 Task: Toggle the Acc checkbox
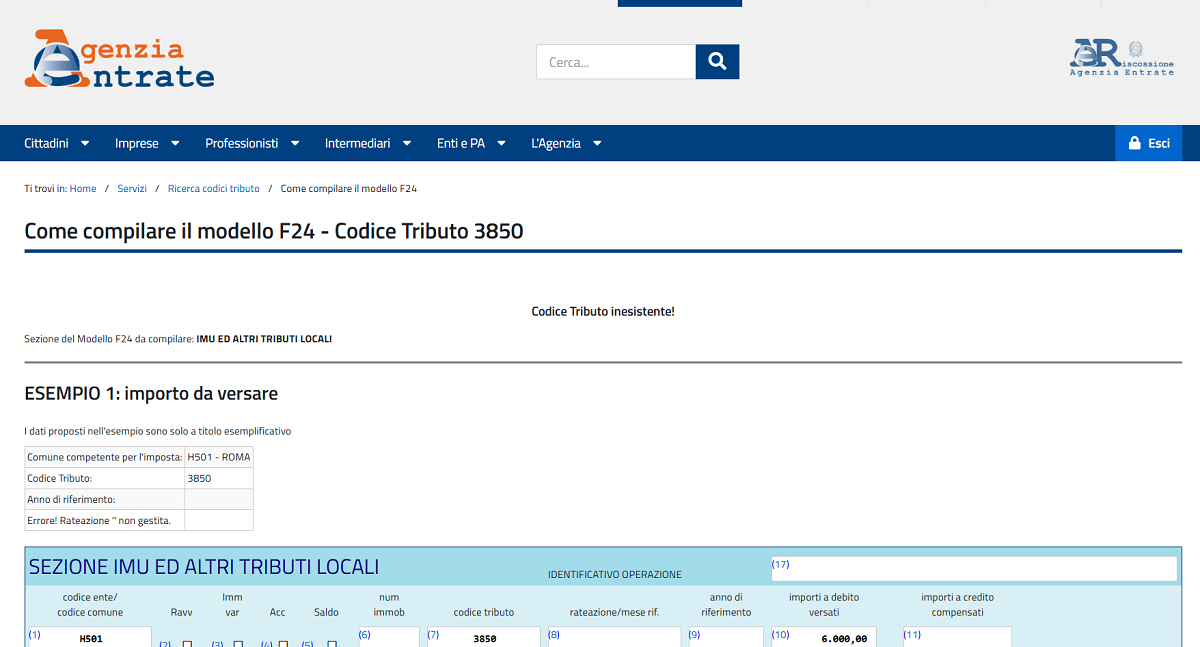click(283, 644)
